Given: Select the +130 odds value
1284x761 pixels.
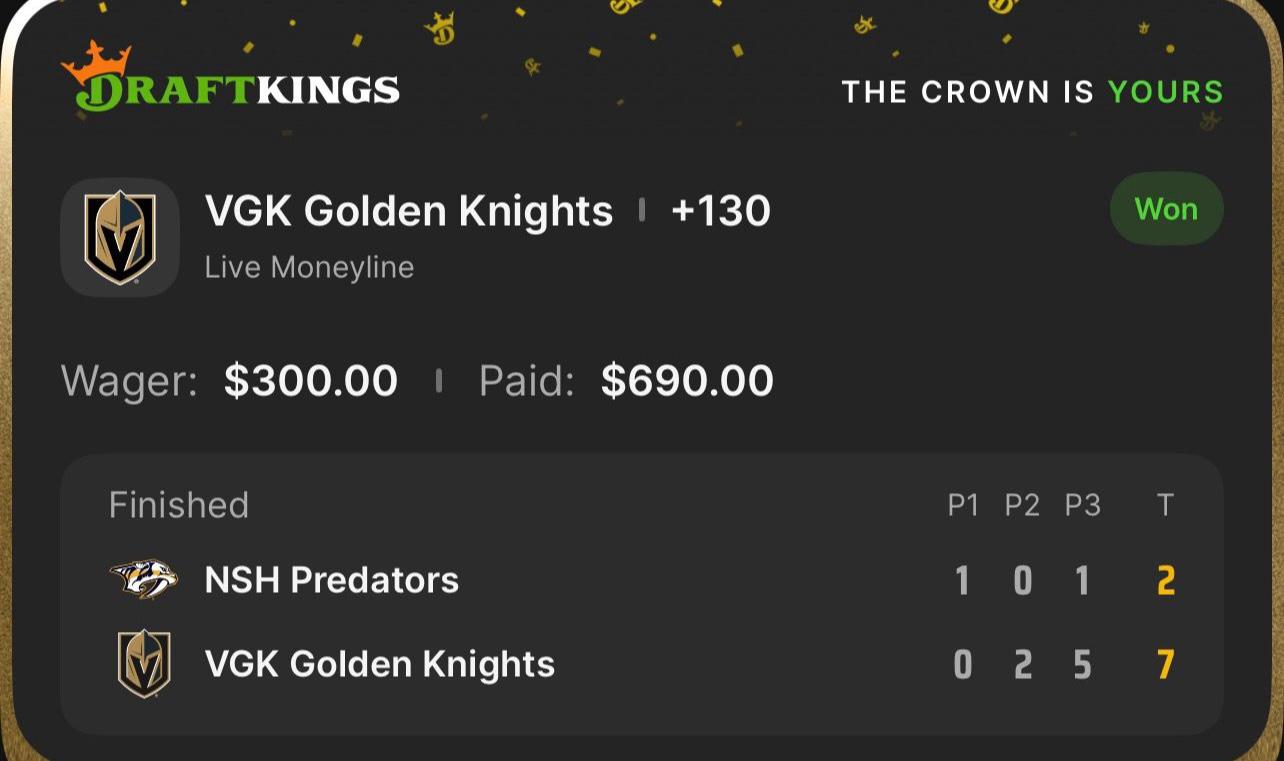Looking at the screenshot, I should click(x=721, y=211).
